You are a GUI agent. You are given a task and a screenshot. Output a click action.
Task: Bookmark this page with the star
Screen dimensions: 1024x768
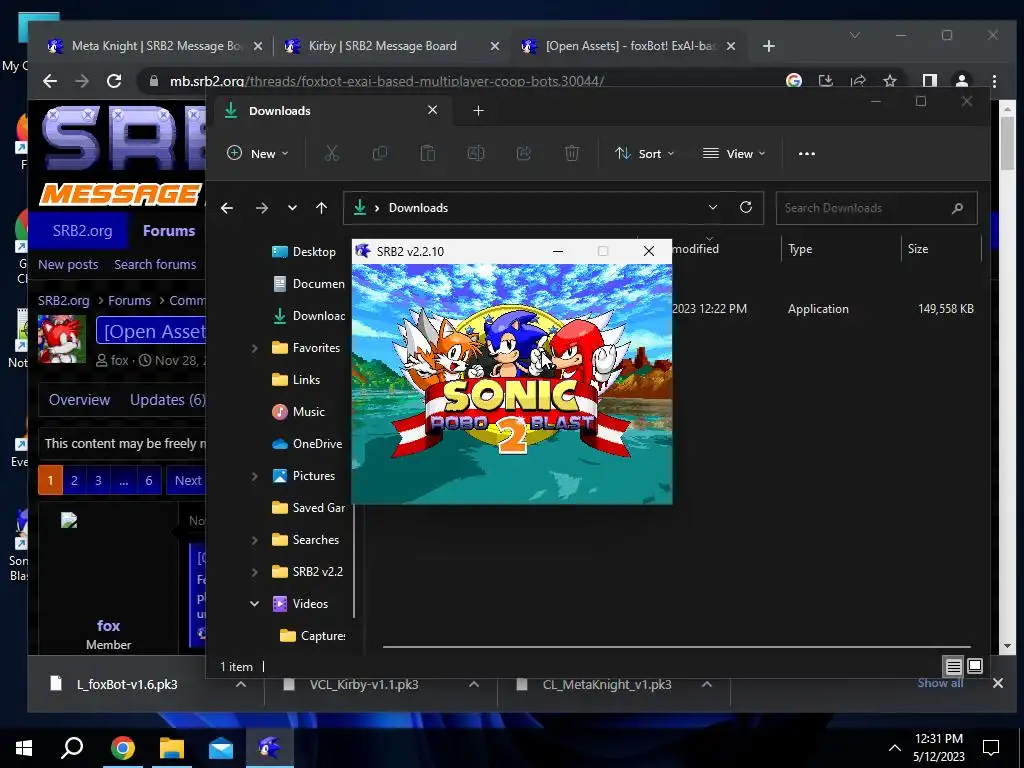[x=889, y=81]
